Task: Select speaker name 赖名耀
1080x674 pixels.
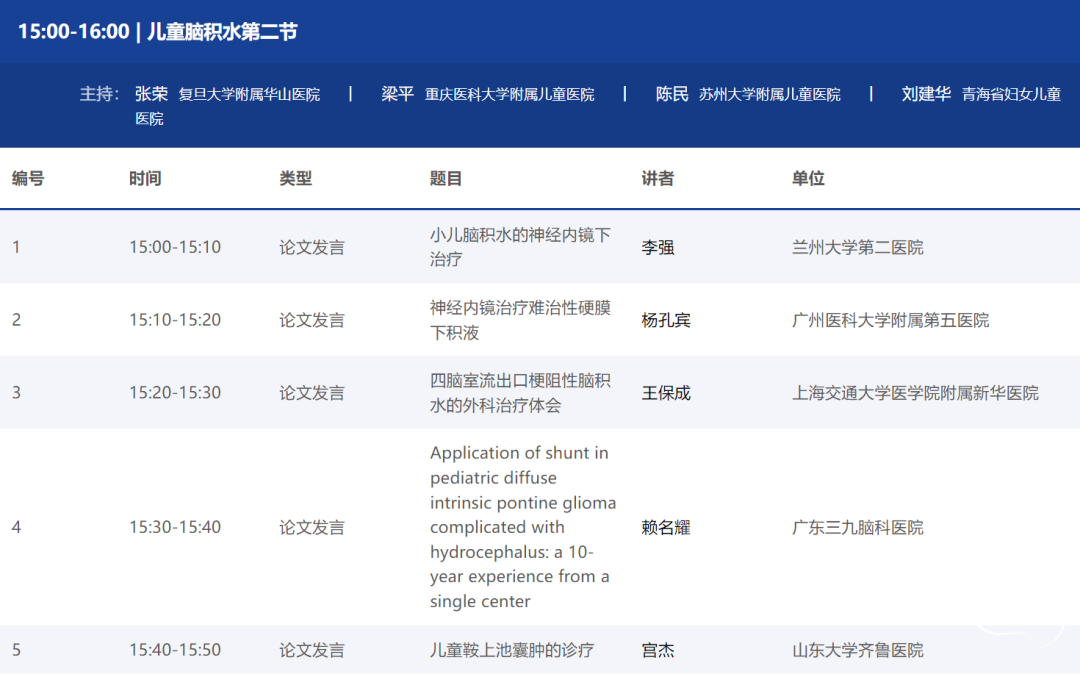Action: (665, 527)
